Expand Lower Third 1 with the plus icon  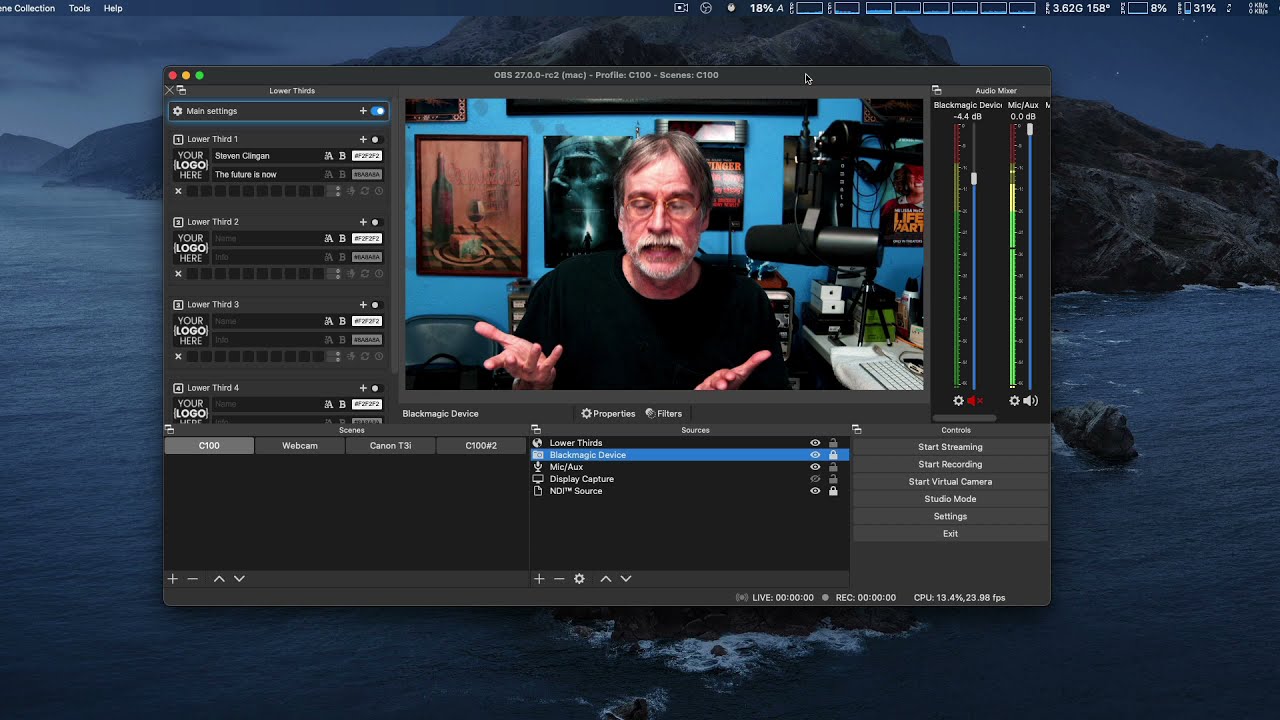[x=363, y=139]
